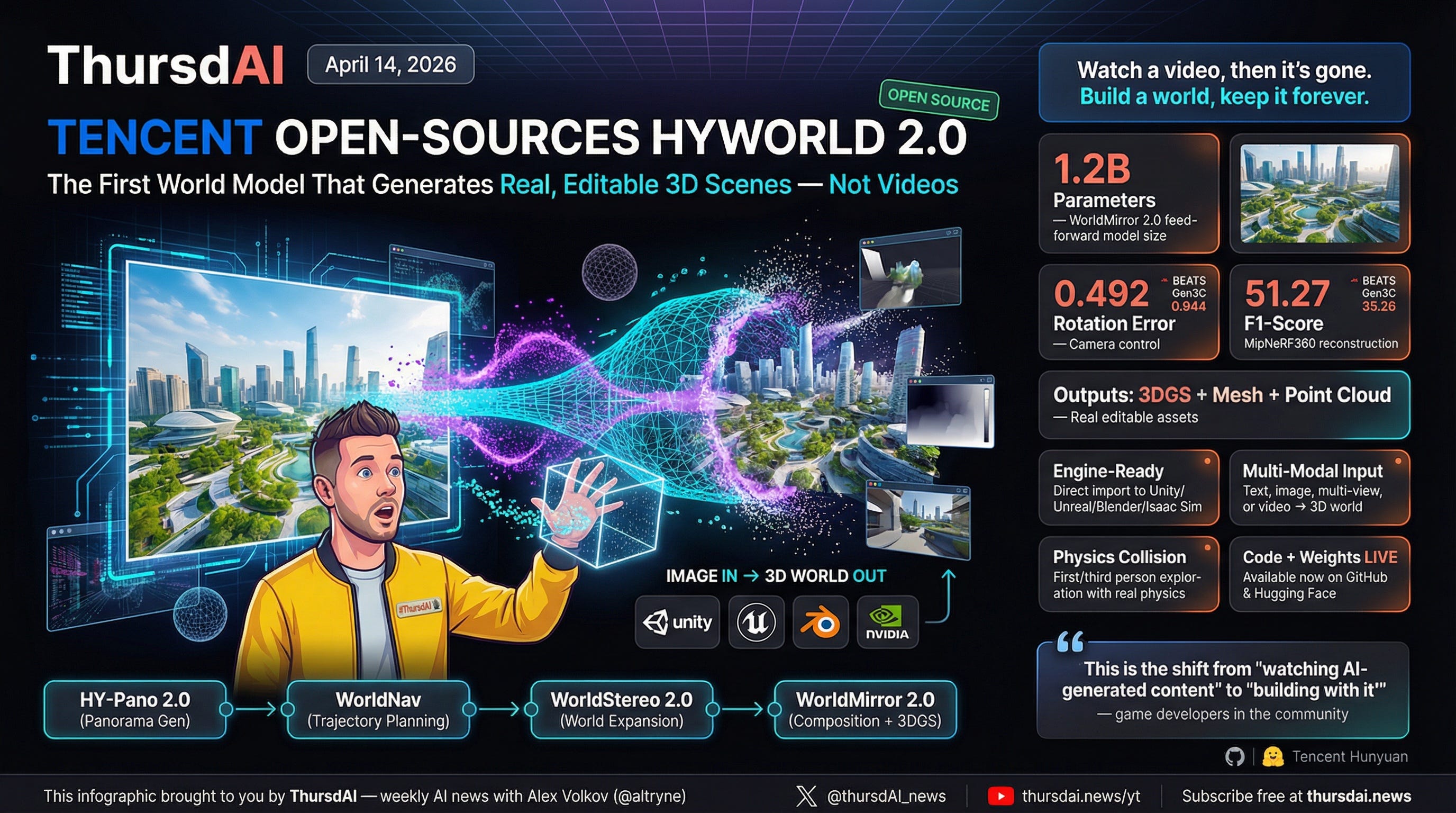1456x813 pixels.
Task: Click the April 14, 2026 date badge
Action: click(x=390, y=65)
